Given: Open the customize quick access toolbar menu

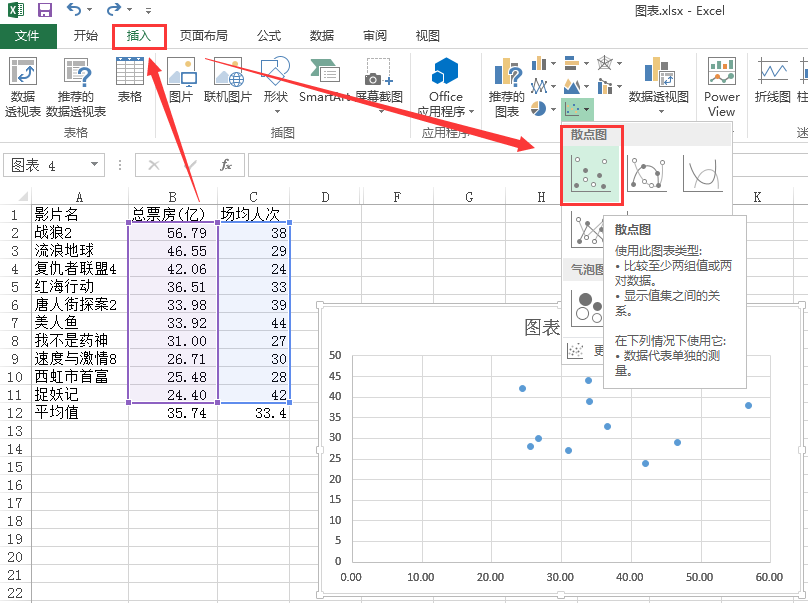Looking at the screenshot, I should (148, 10).
